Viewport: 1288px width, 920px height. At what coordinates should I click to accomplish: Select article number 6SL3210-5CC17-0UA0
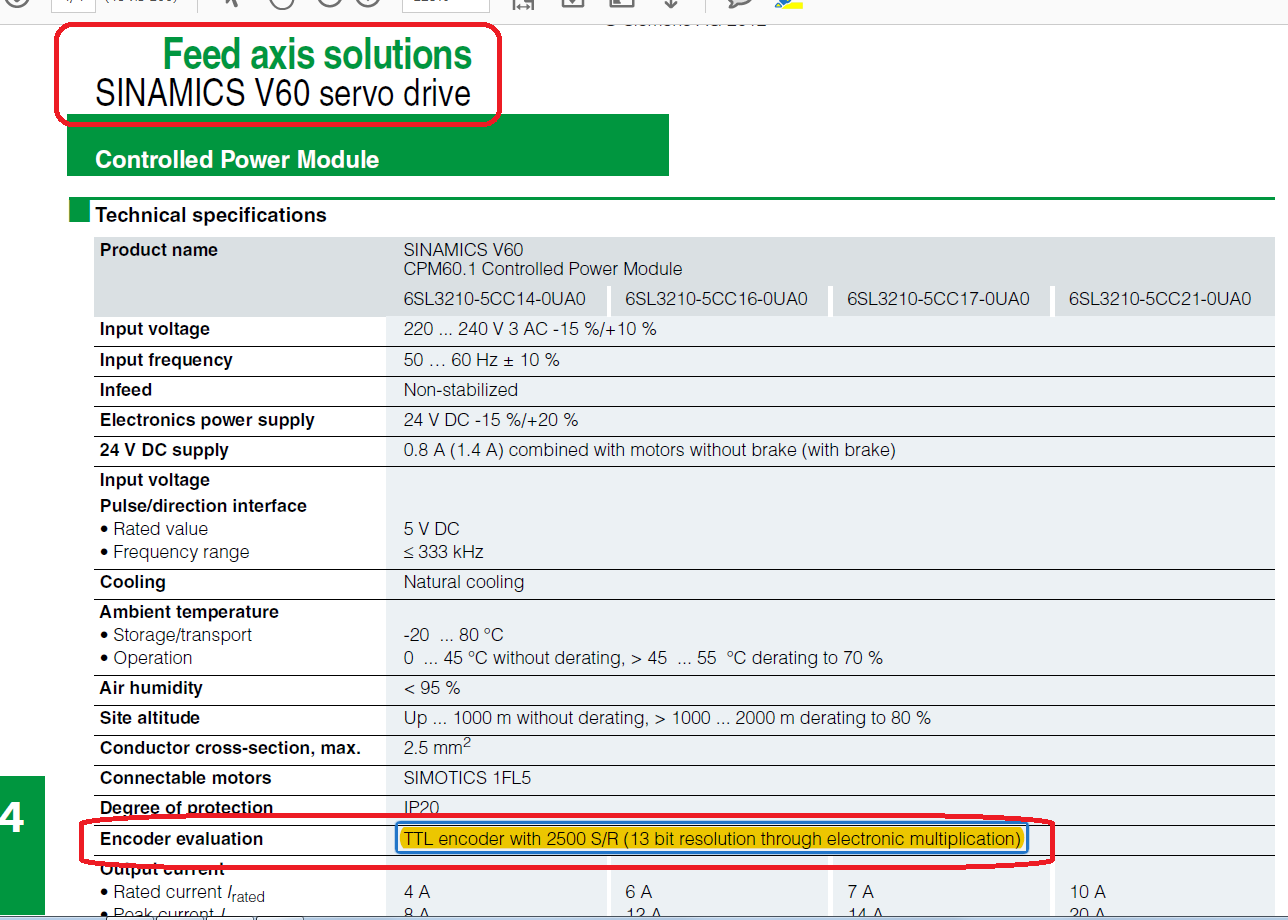[938, 299]
